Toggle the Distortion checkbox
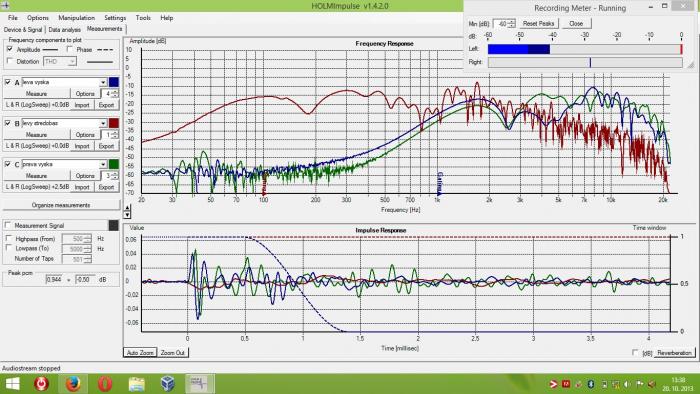 (x=10, y=61)
